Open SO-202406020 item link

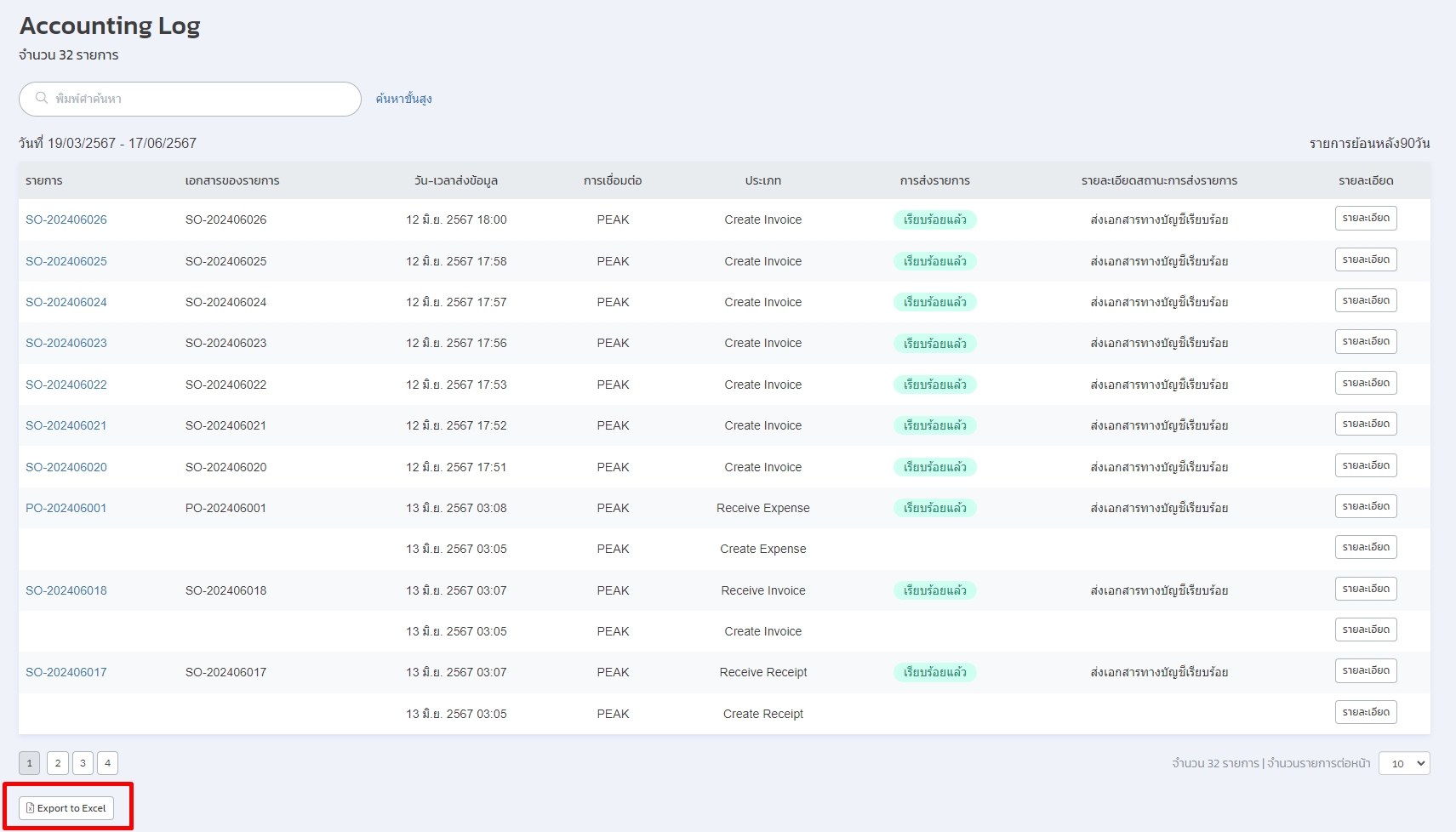coord(66,467)
